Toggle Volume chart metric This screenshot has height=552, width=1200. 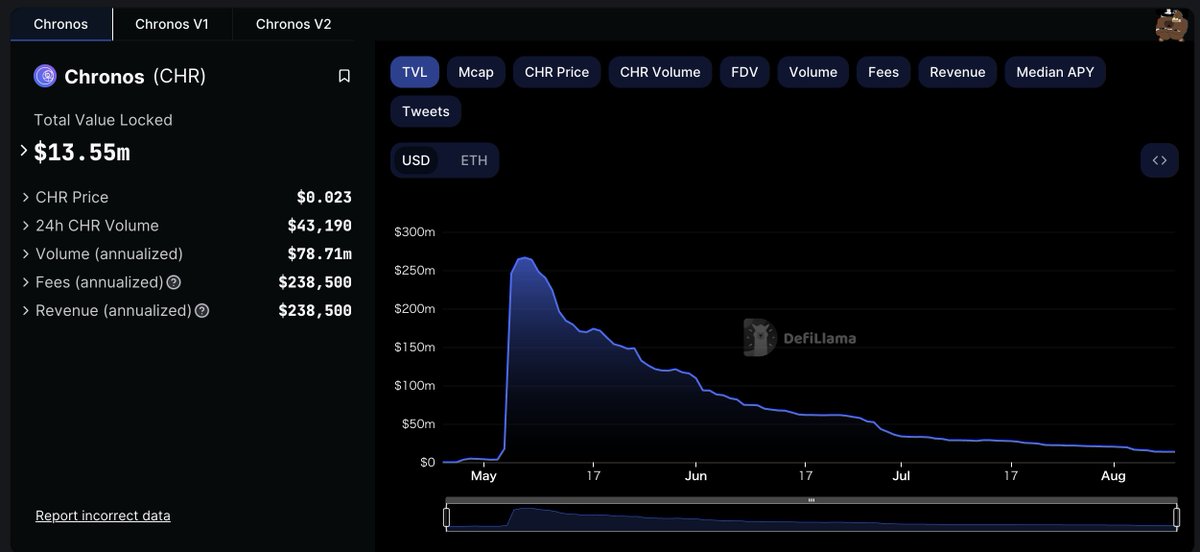pyautogui.click(x=813, y=72)
